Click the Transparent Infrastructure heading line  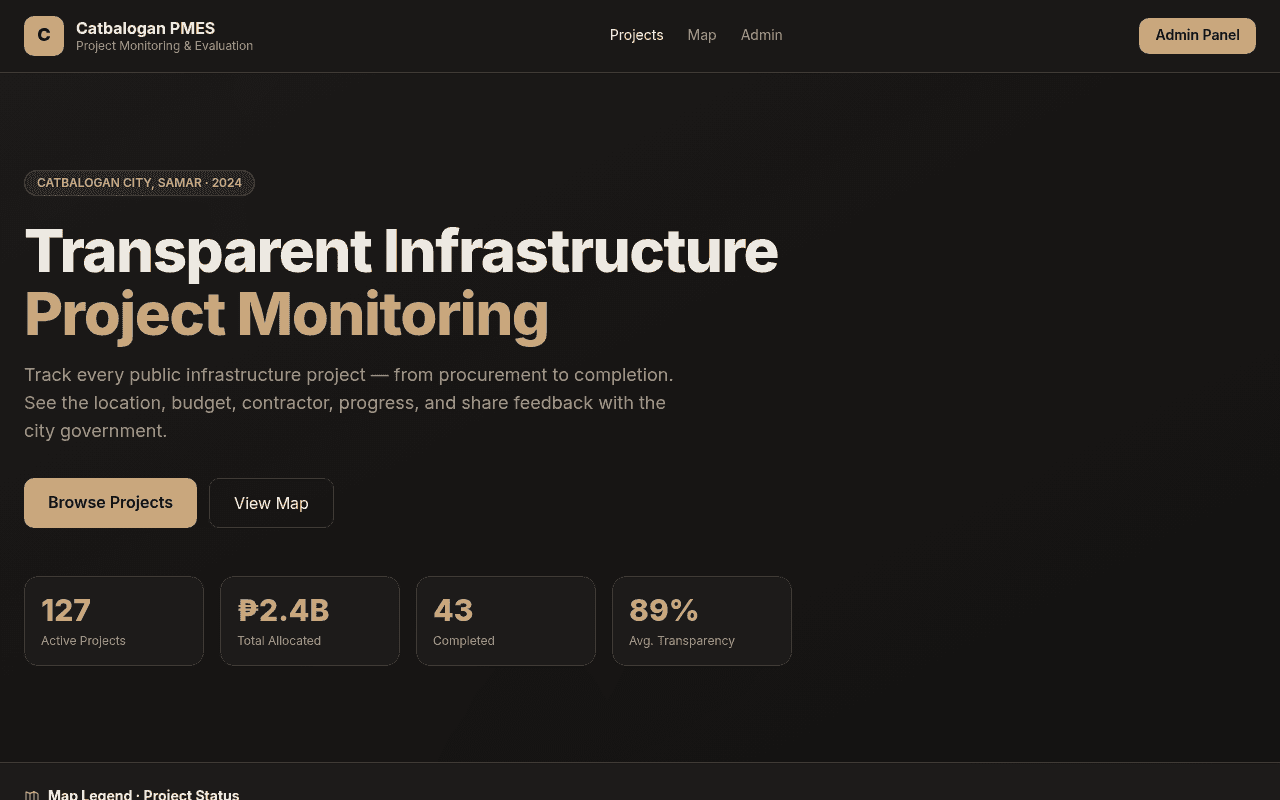[x=401, y=250]
